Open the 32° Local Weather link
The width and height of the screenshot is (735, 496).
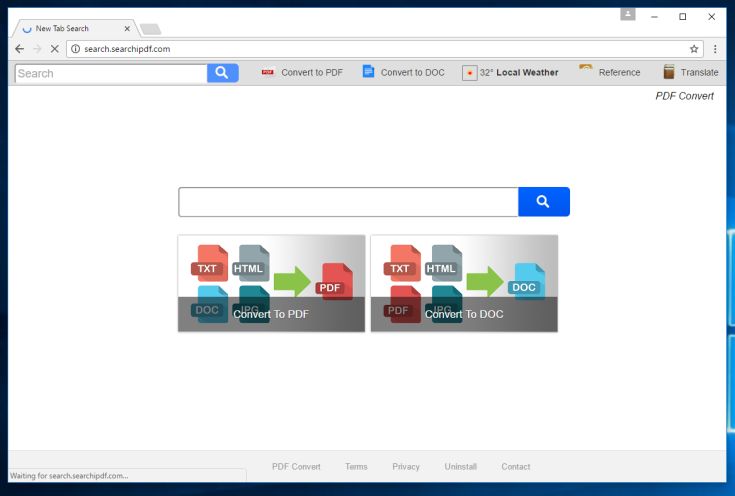pyautogui.click(x=518, y=73)
